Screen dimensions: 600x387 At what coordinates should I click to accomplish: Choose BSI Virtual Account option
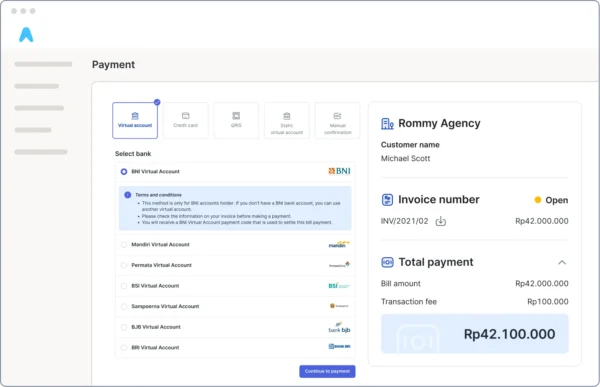235,286
